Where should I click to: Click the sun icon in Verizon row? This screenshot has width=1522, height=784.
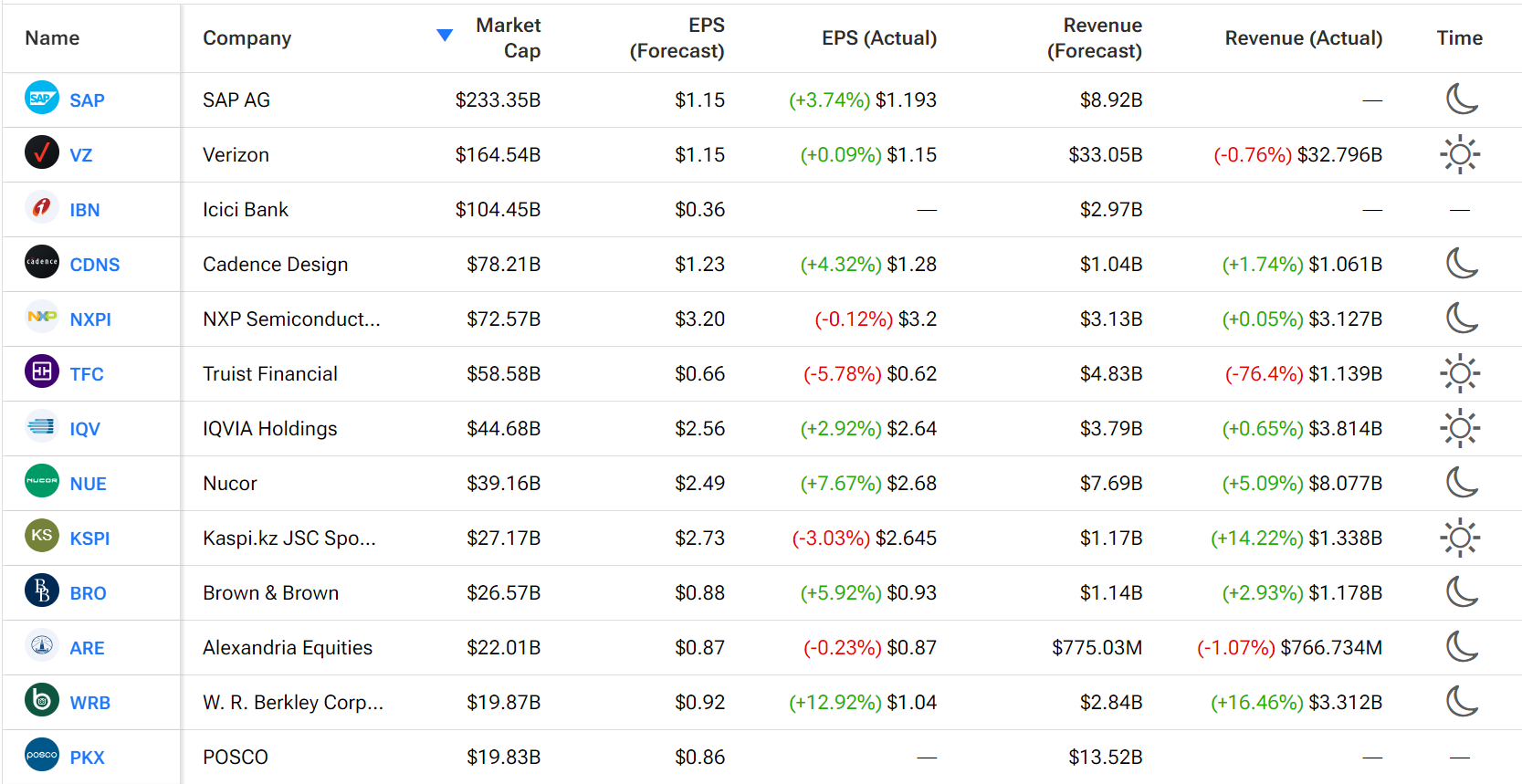click(1460, 154)
